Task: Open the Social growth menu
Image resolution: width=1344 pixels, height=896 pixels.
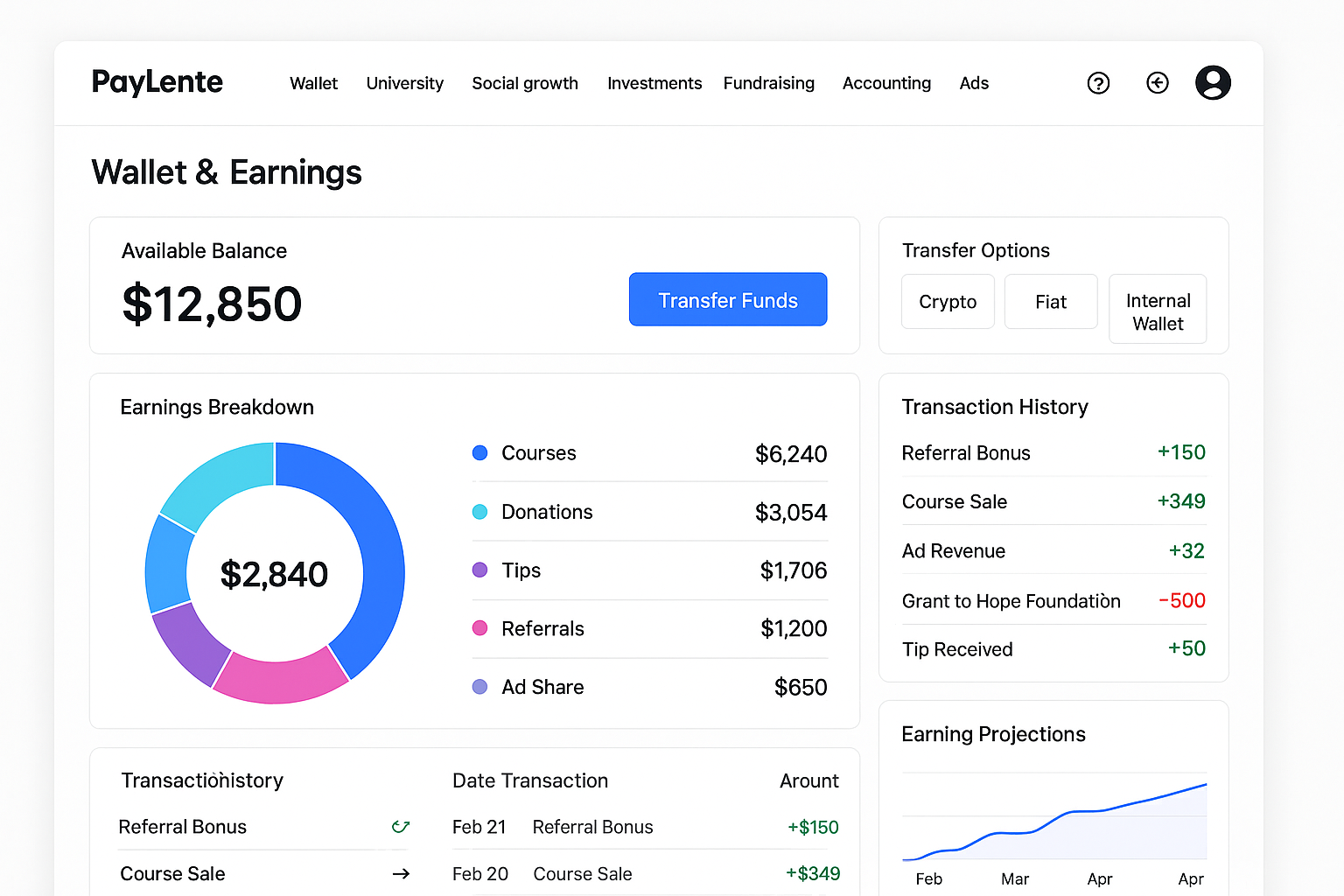Action: [525, 83]
